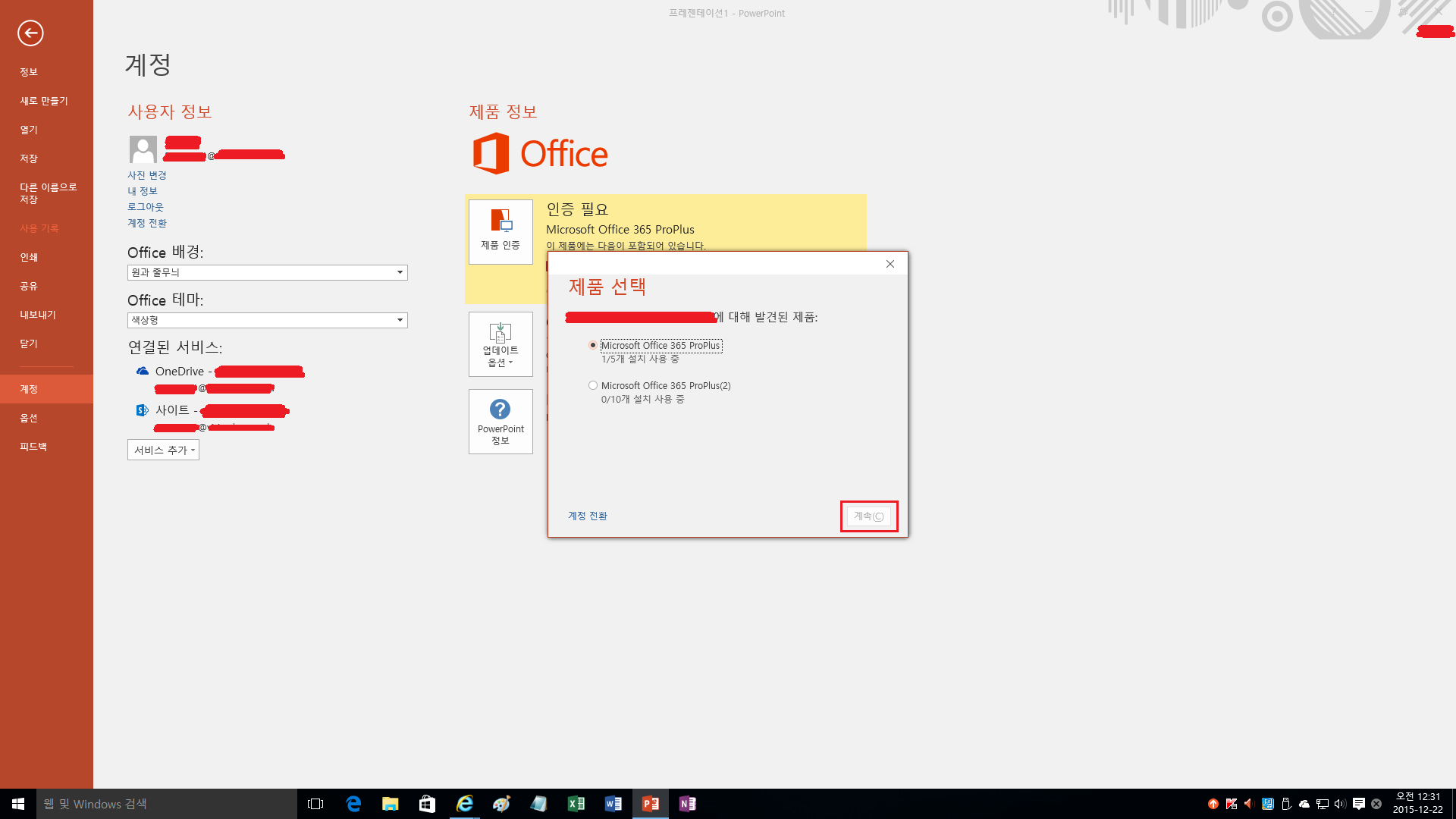Viewport: 1456px width, 819px height.
Task: Click 계속(C) button to proceed
Action: 866,516
